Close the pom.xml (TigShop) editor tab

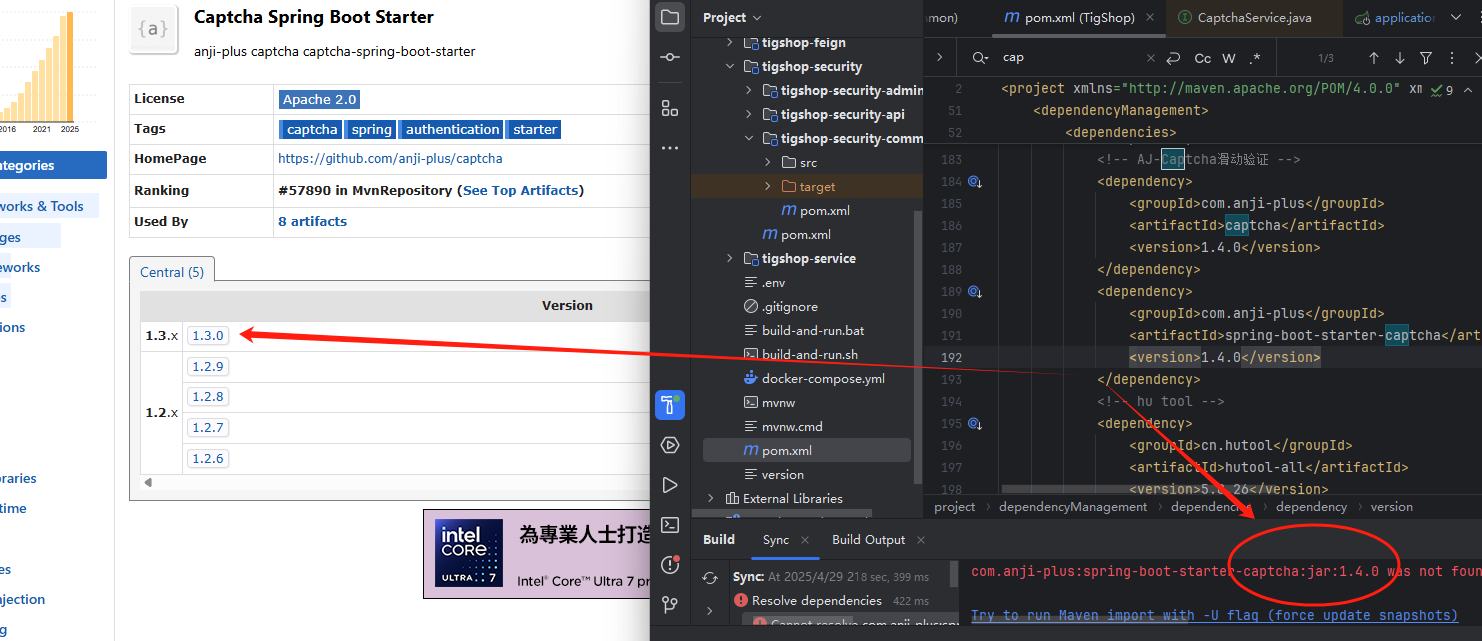[1149, 18]
